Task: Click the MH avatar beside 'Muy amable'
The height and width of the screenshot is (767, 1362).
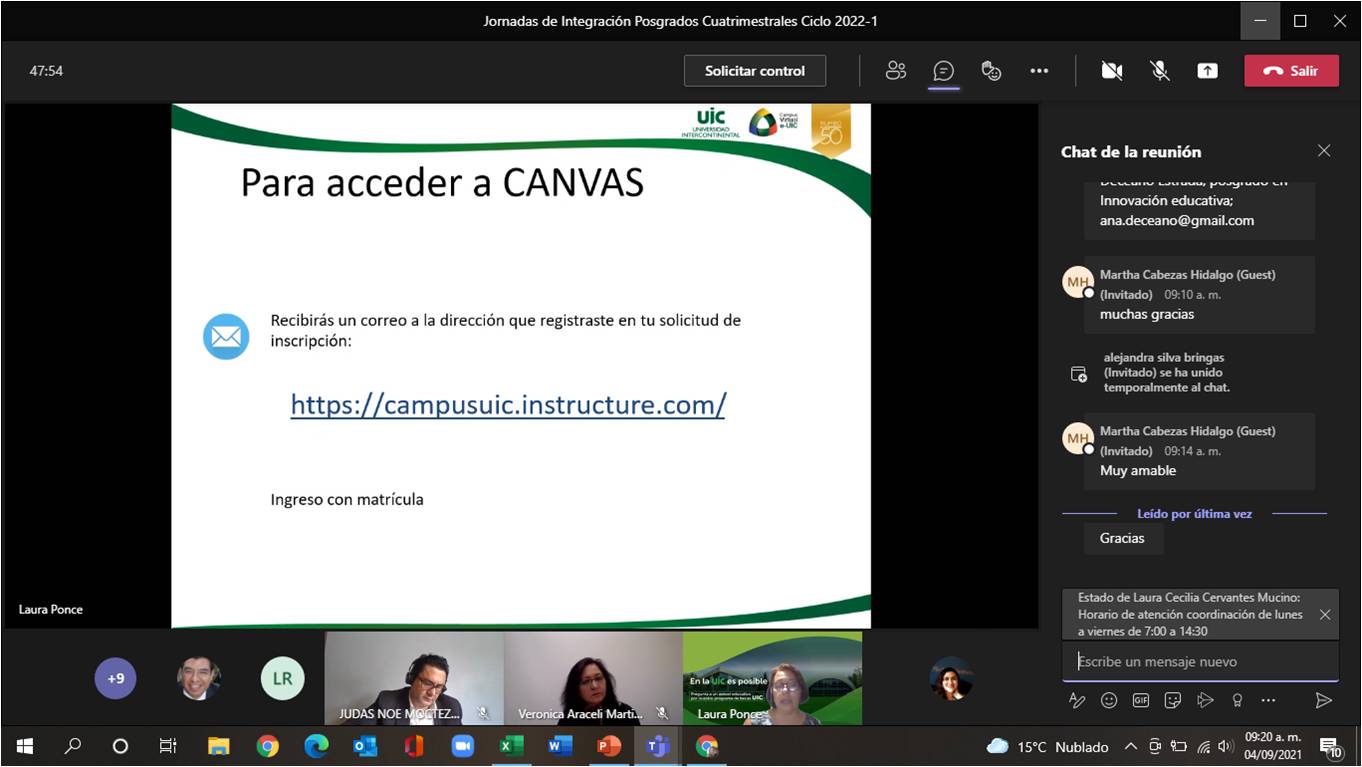Action: point(1078,438)
